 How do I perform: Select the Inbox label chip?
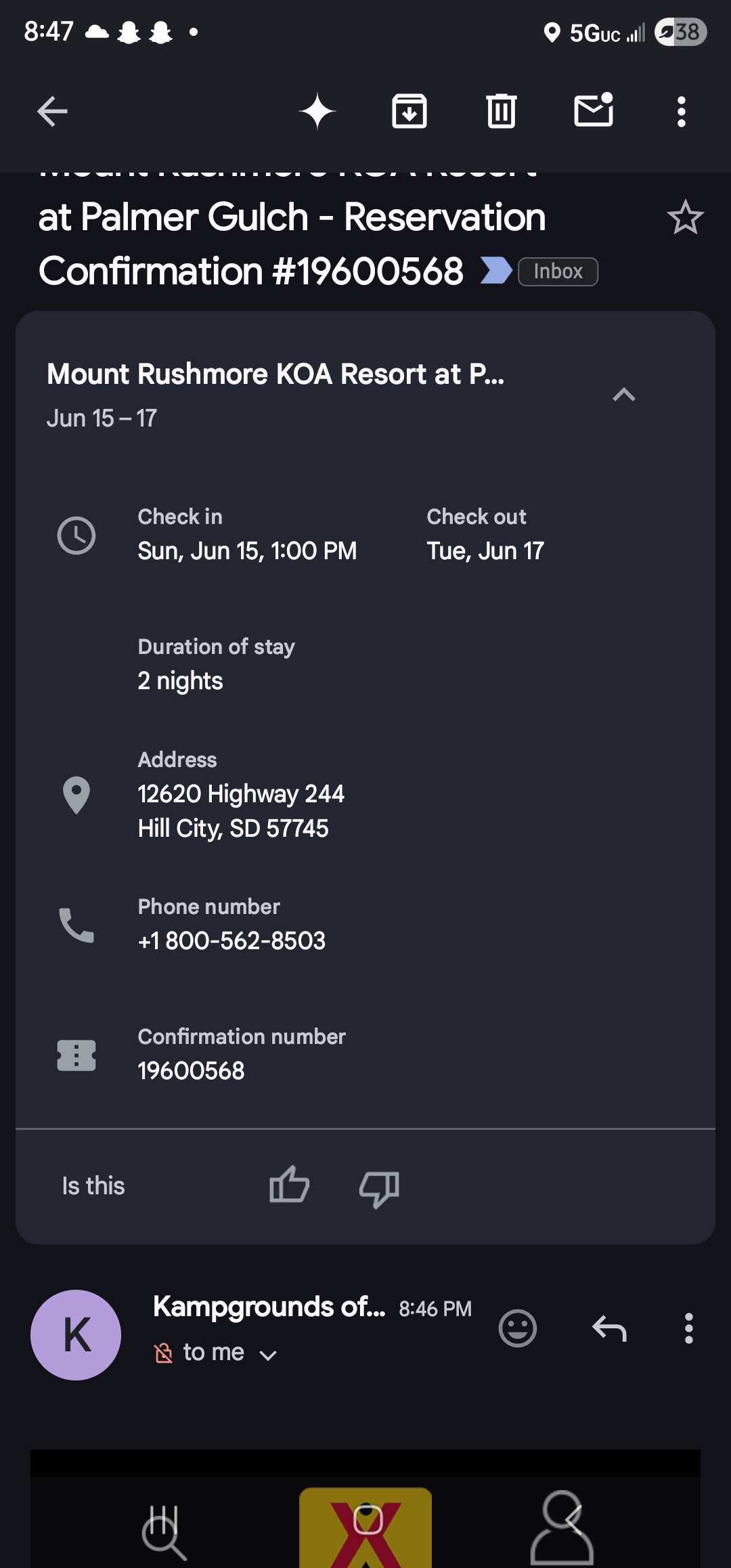pyautogui.click(x=558, y=271)
